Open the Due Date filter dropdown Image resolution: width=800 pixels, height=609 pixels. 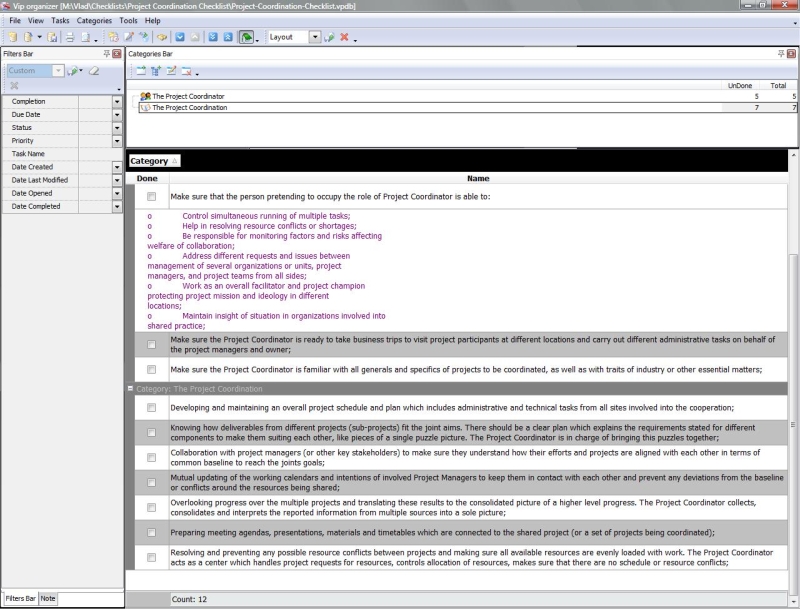[x=117, y=115]
